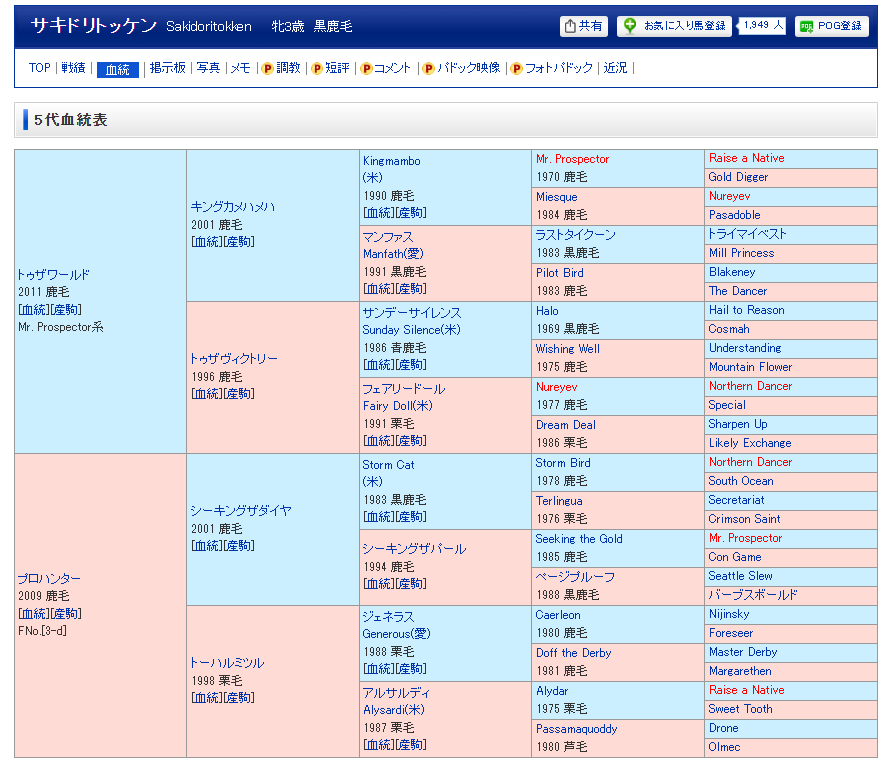Click the green plus favorite-horse icon
The image size is (884, 765).
pyautogui.click(x=629, y=26)
